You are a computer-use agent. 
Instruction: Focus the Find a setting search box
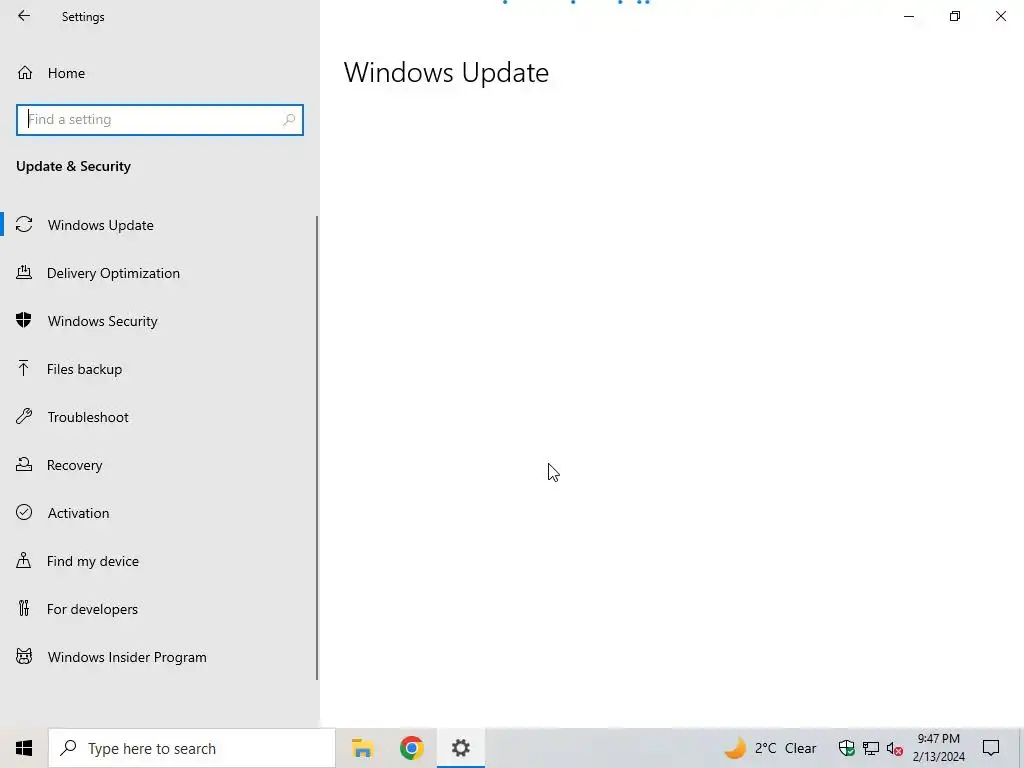159,120
